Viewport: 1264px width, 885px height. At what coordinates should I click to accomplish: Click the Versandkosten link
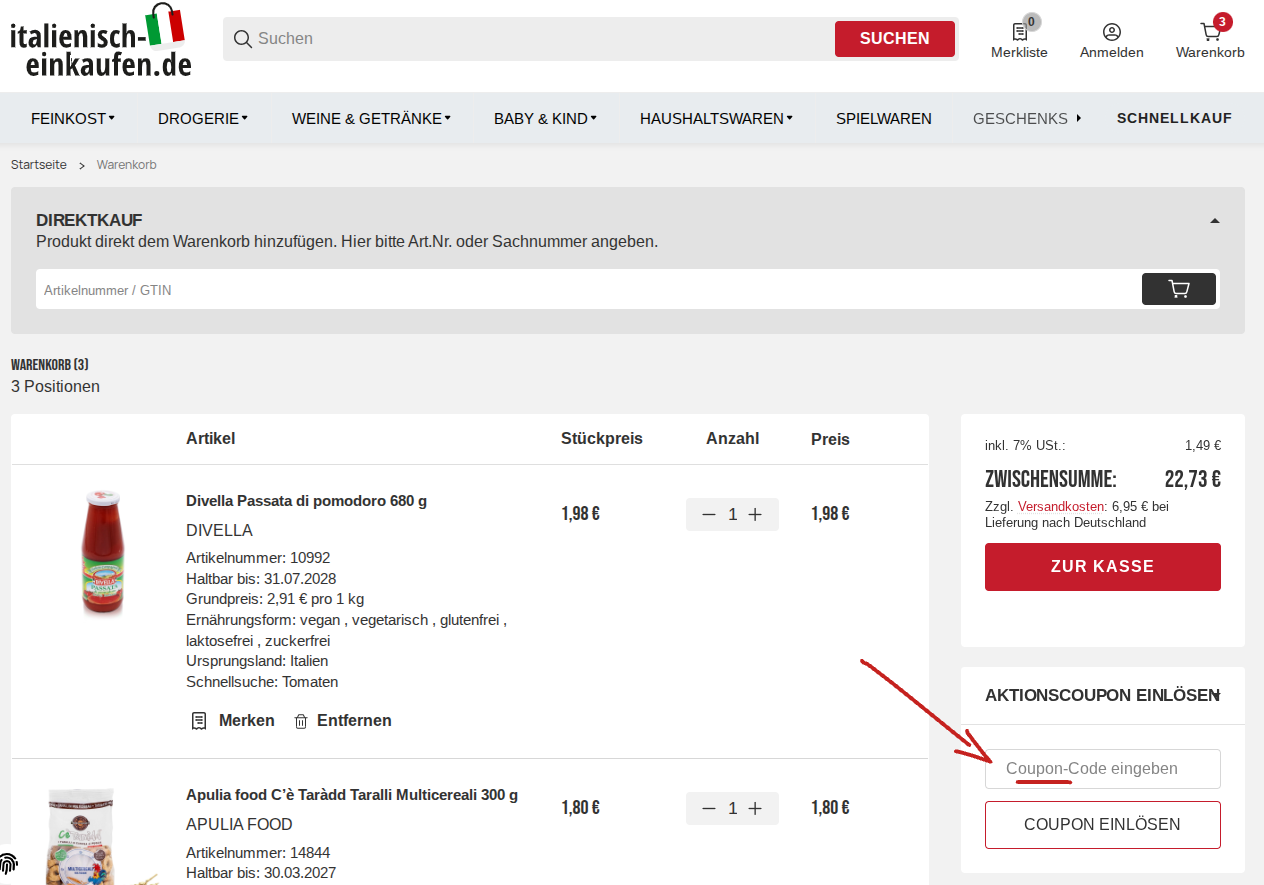pyautogui.click(x=1062, y=507)
